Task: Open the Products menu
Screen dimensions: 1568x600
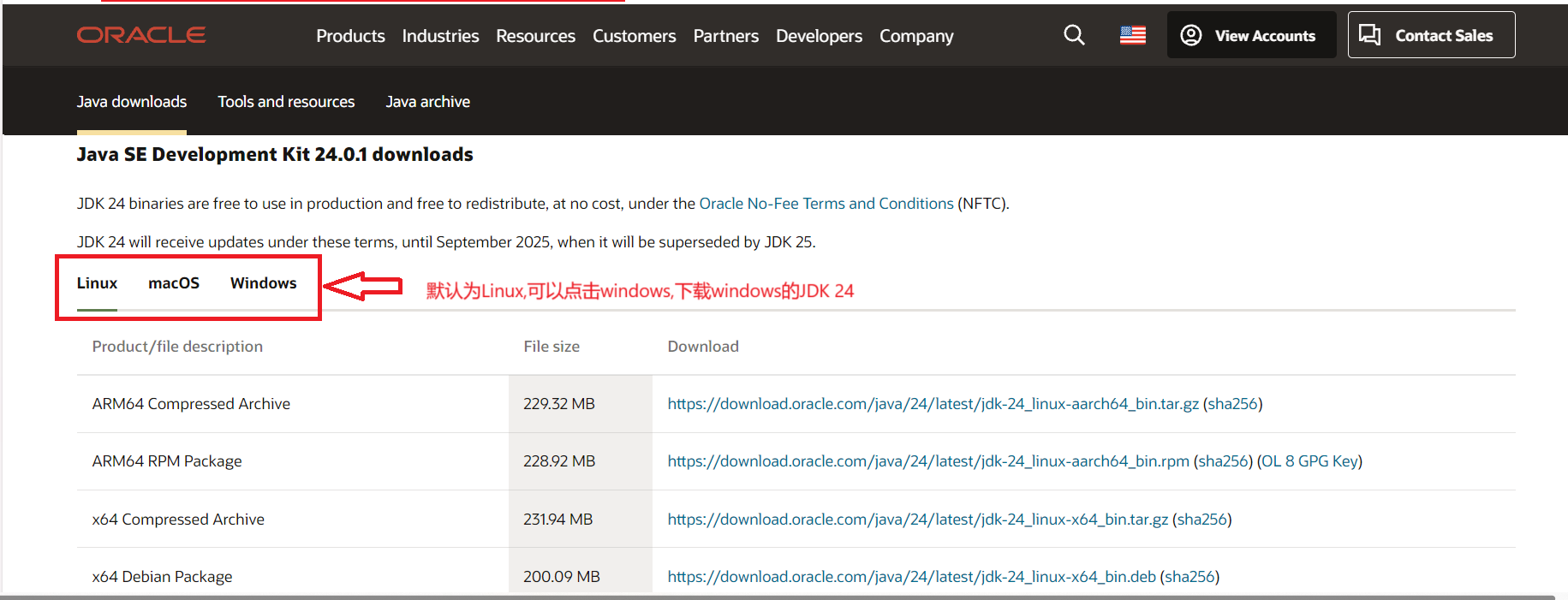Action: (350, 36)
